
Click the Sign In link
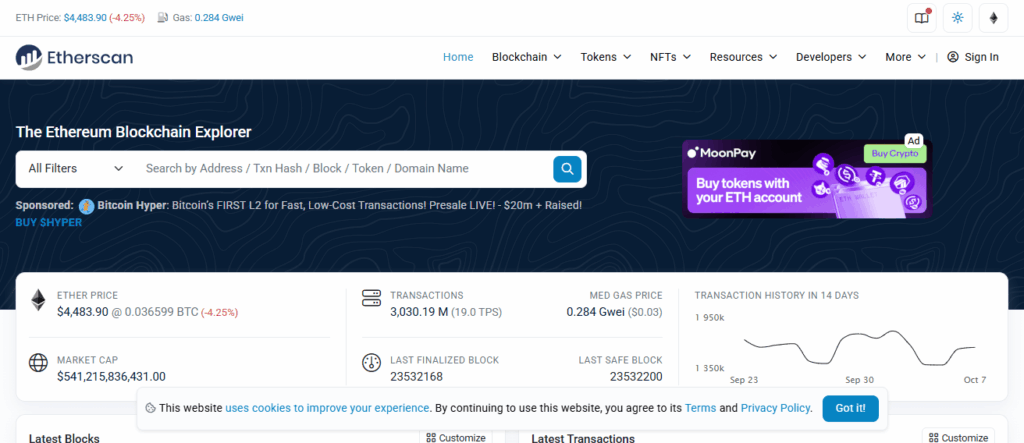click(973, 57)
